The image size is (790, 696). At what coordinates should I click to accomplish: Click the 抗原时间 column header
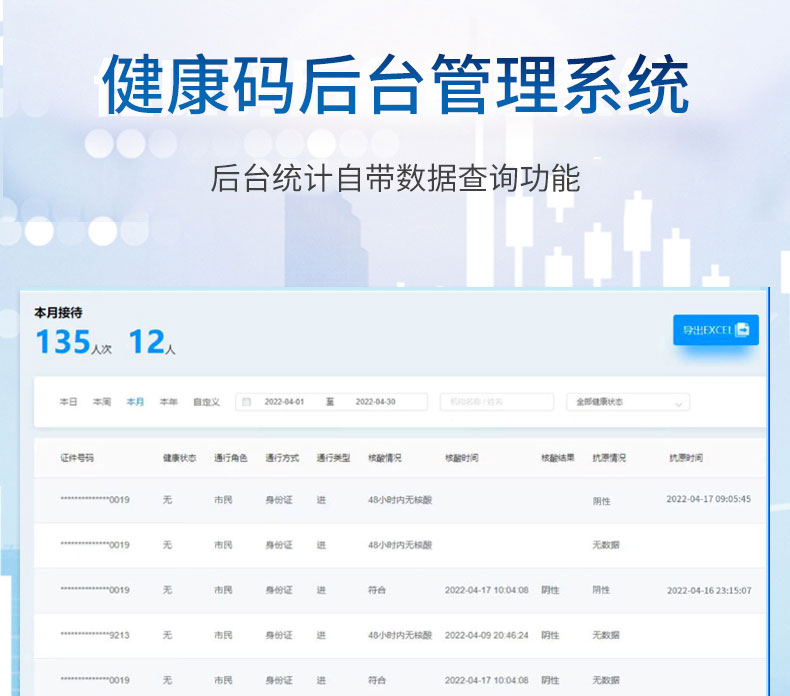coord(686,458)
